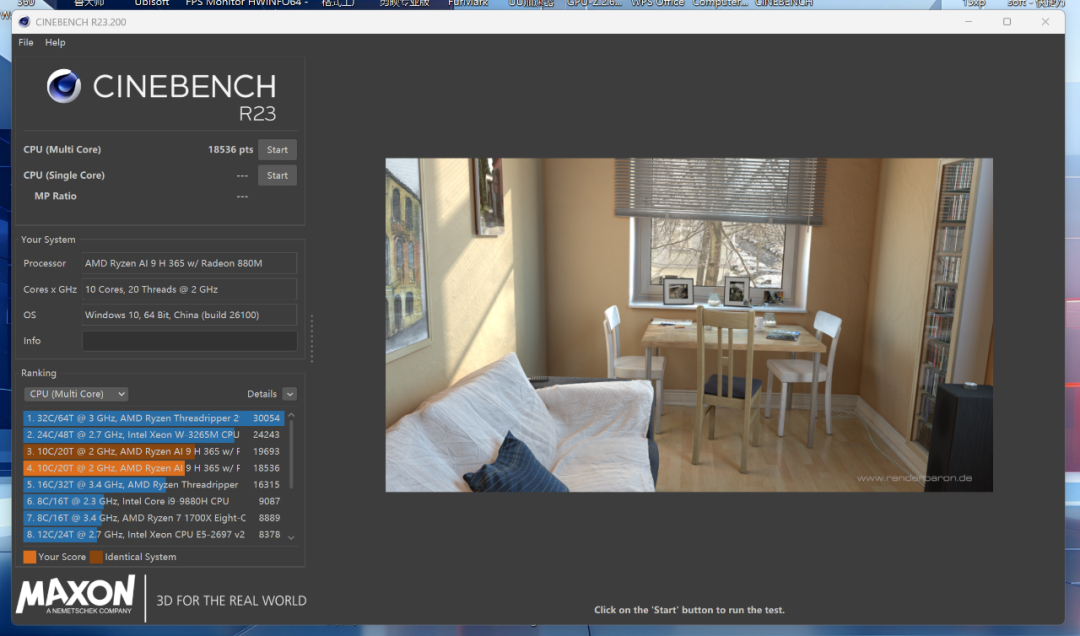This screenshot has height=636, width=1080.
Task: Click into the empty Info field
Action: click(189, 340)
